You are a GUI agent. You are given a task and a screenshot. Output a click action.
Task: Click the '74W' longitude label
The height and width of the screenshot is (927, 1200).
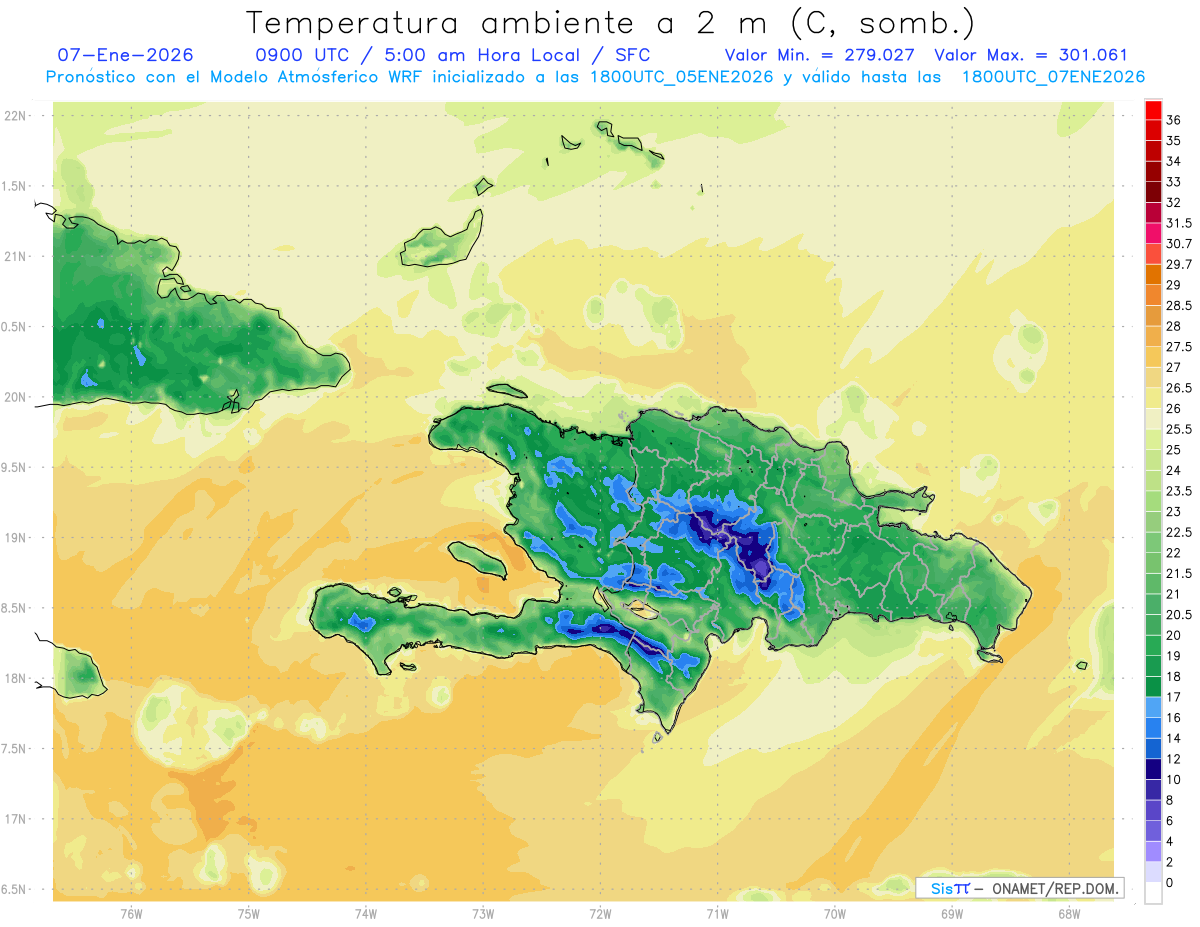coord(365,913)
